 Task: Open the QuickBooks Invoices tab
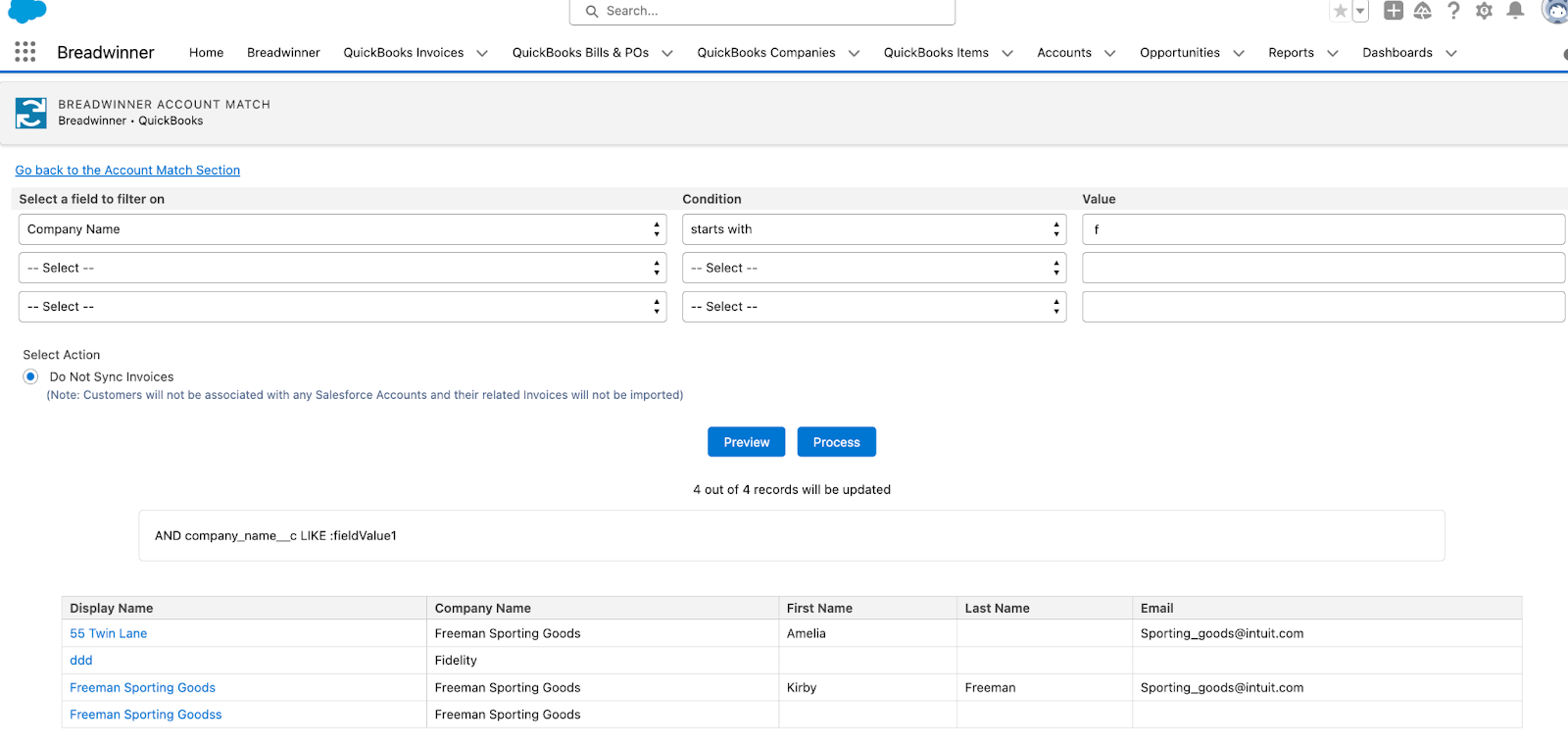tap(404, 53)
